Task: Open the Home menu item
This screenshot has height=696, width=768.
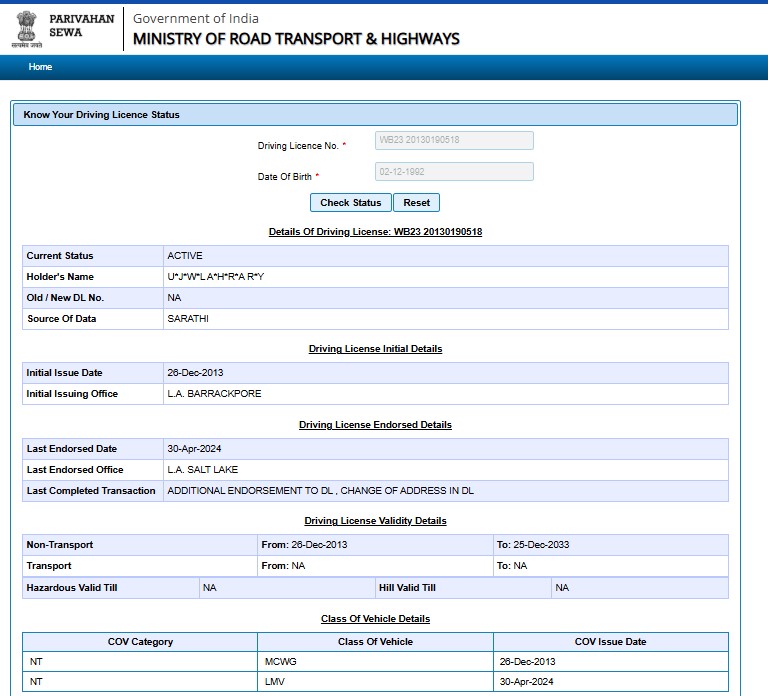Action: click(x=40, y=67)
